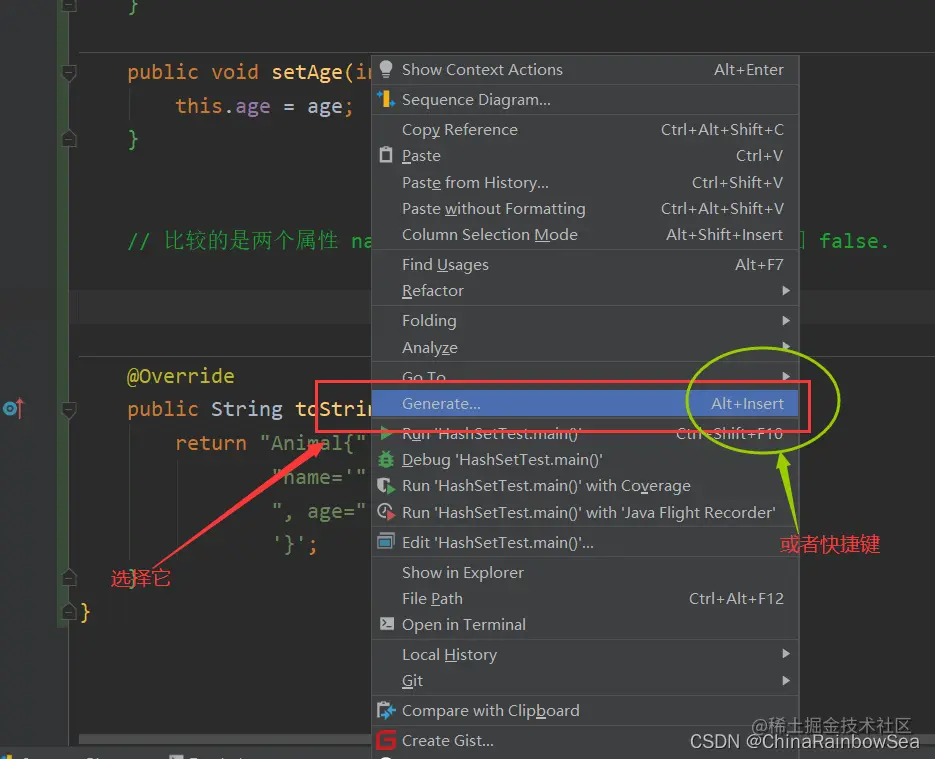Click the lightbulb icon beside Show Context Actions
The height and width of the screenshot is (759, 935).
click(386, 69)
